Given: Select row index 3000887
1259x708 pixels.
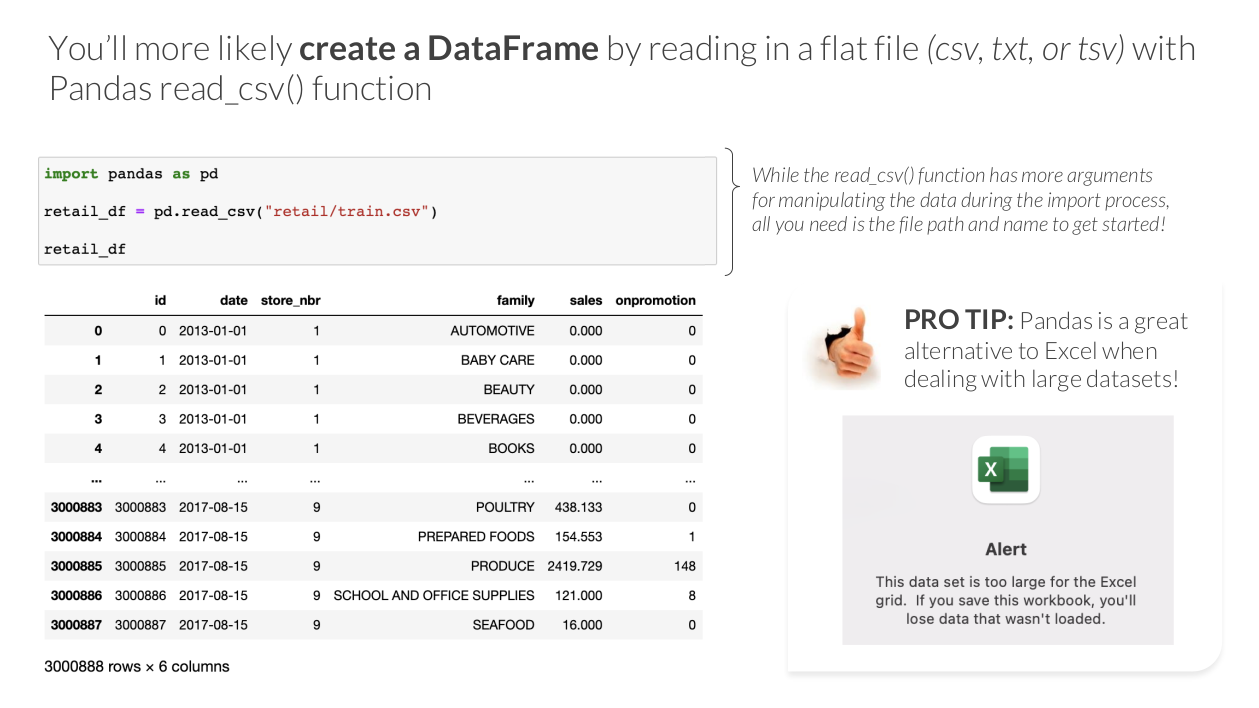Looking at the screenshot, I should pyautogui.click(x=76, y=625).
